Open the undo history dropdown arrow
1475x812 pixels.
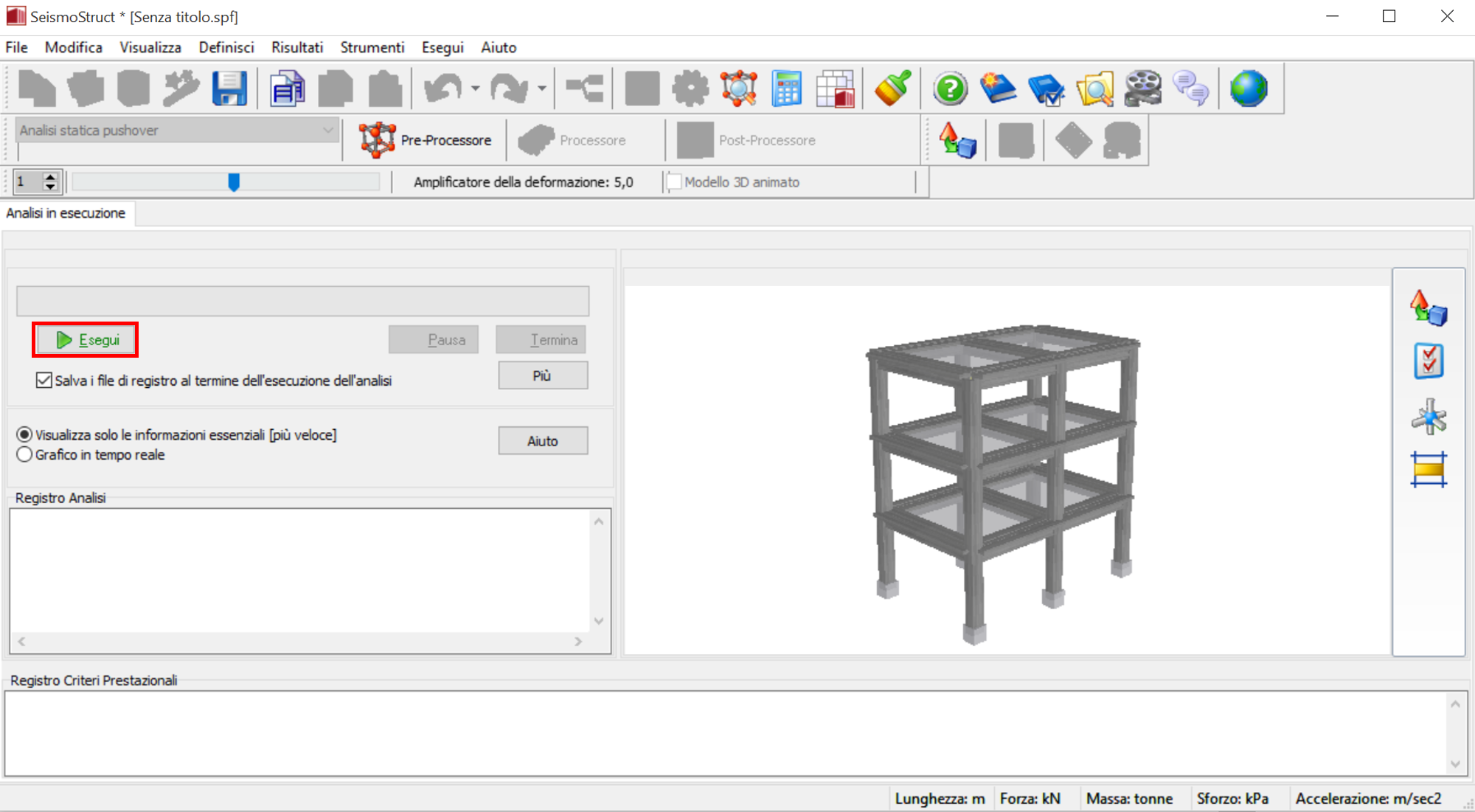(x=475, y=89)
